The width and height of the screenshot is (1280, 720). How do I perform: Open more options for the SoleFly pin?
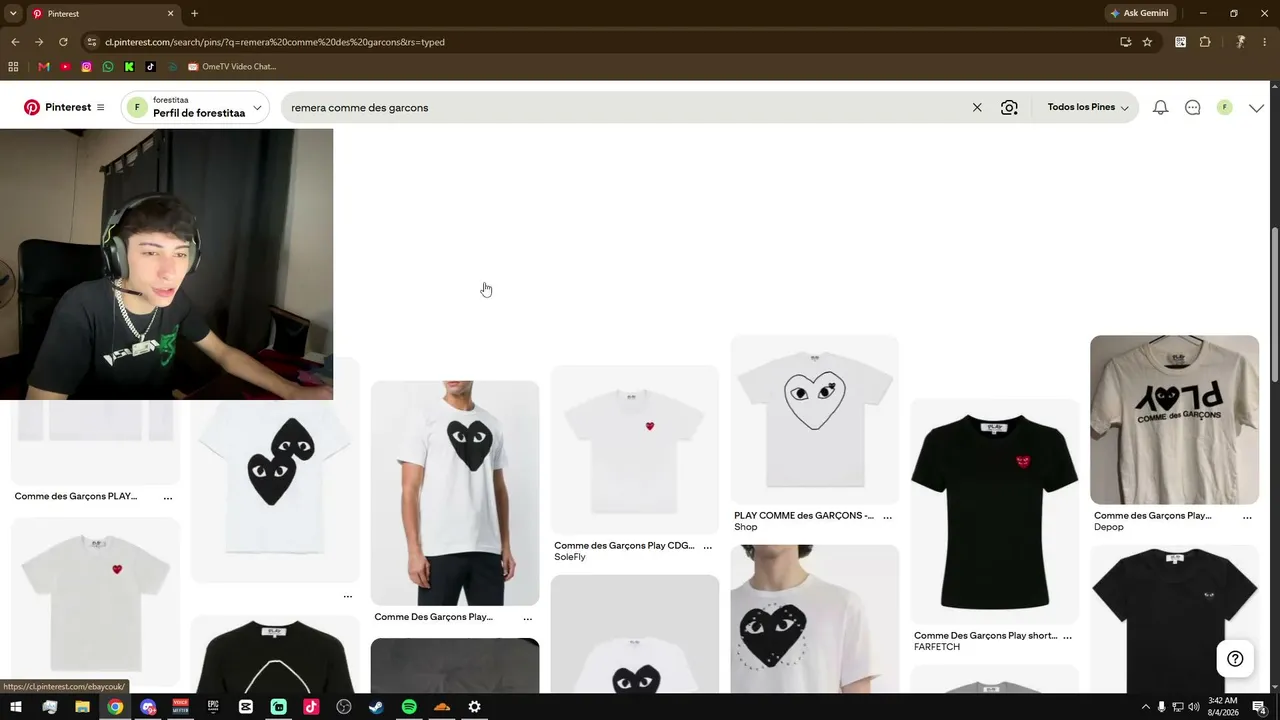click(708, 547)
